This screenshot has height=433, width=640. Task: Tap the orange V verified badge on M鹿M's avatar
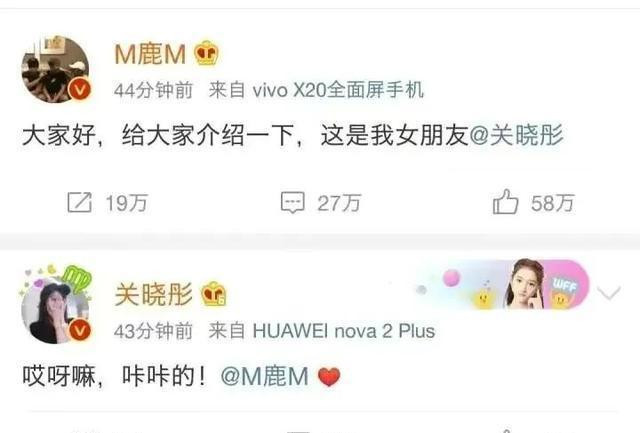pyautogui.click(x=80, y=89)
